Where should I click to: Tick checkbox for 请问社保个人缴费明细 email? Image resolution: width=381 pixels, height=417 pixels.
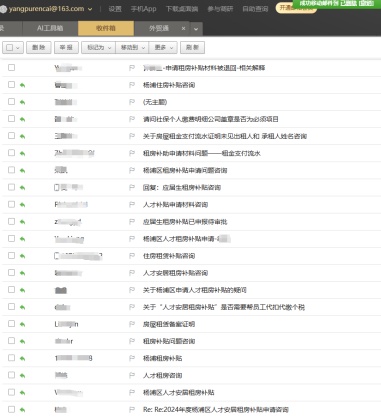pos(11,119)
